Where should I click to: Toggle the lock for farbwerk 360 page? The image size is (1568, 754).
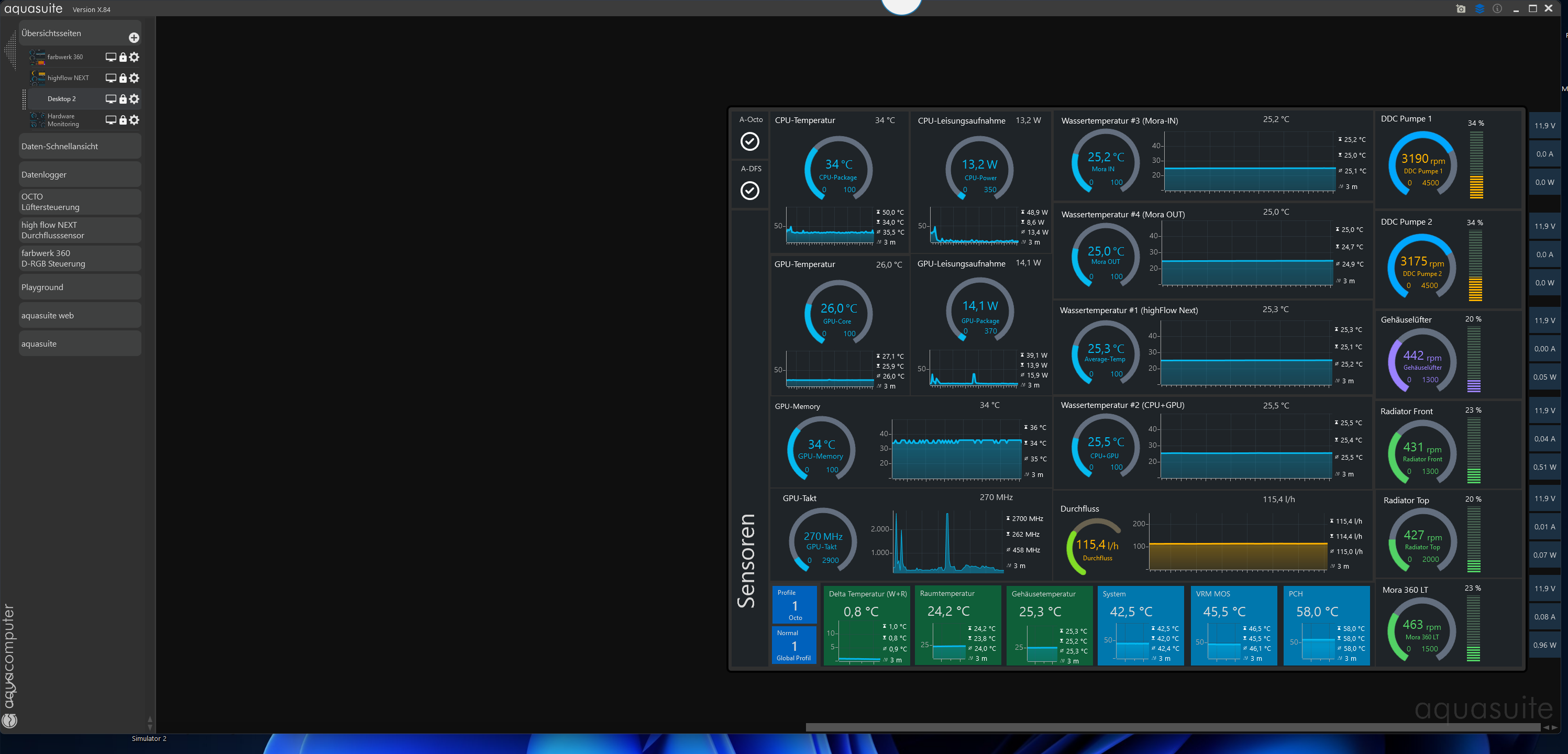pyautogui.click(x=123, y=57)
